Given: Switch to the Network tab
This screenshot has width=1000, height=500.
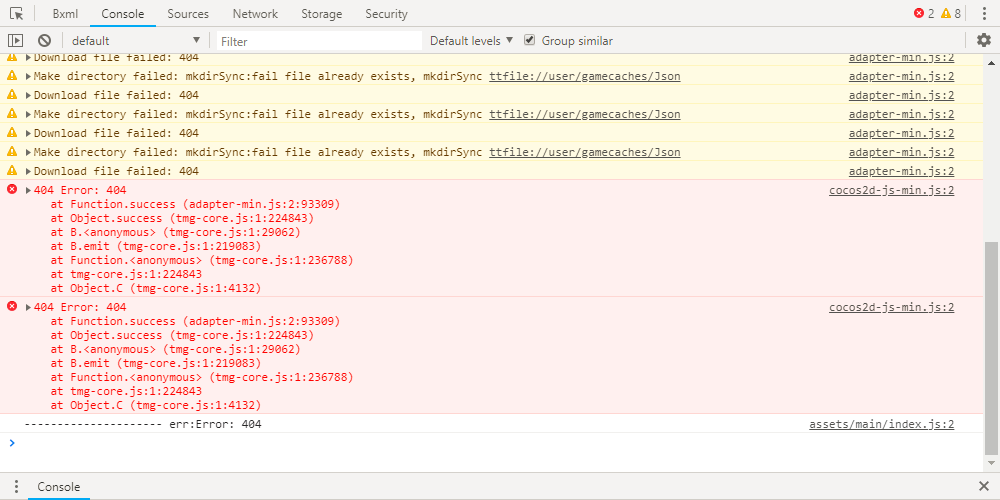Looking at the screenshot, I should [255, 14].
